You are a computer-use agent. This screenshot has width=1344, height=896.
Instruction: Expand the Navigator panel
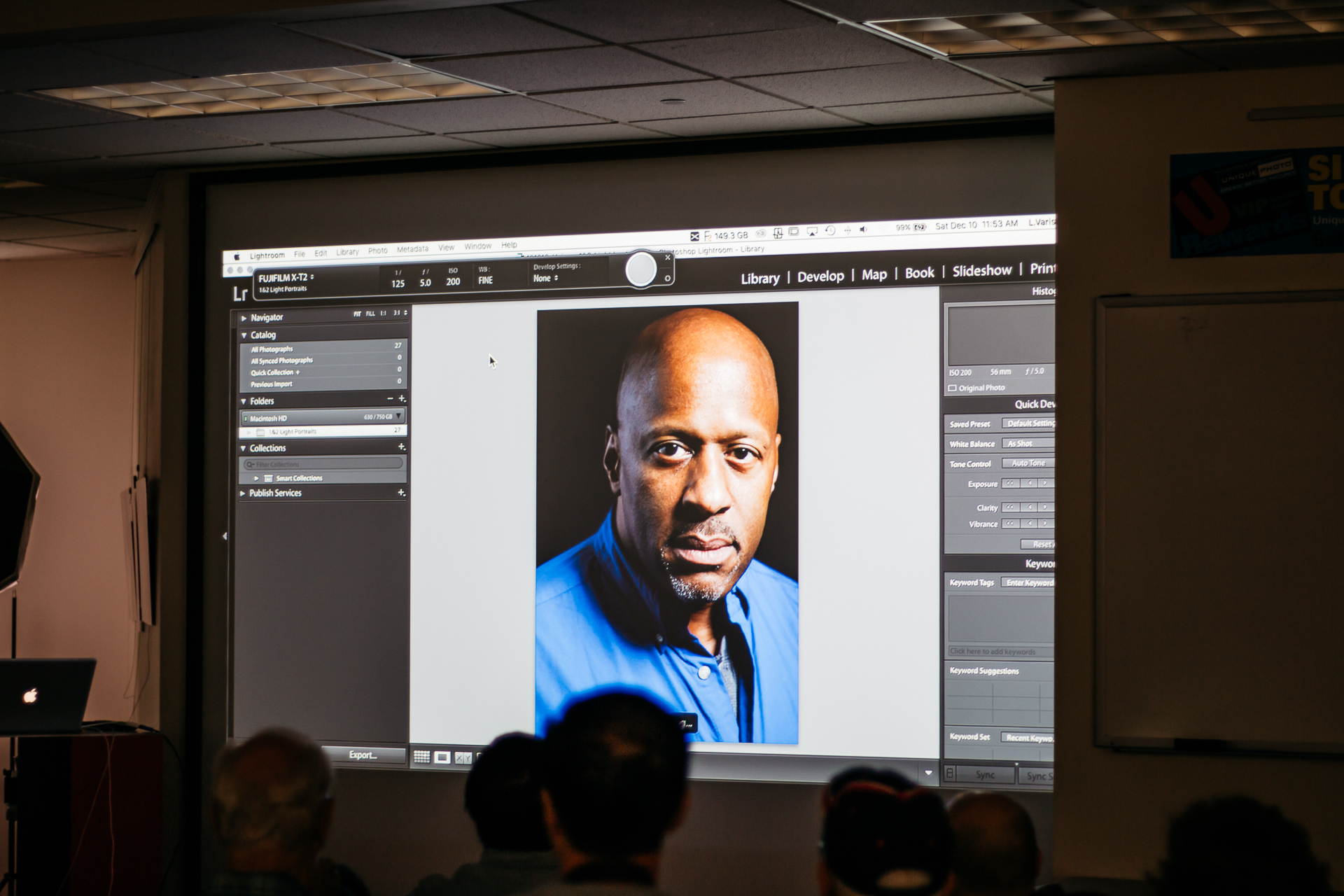point(244,318)
